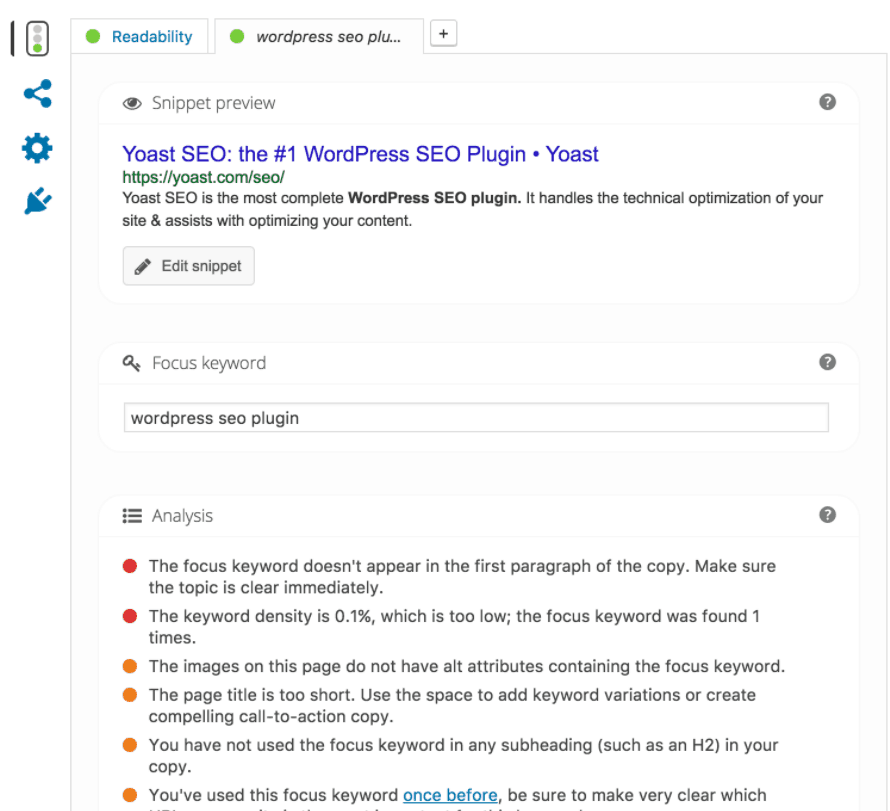Click red bullet for first paragraph keyword warning
This screenshot has width=890, height=811.
coord(130,566)
